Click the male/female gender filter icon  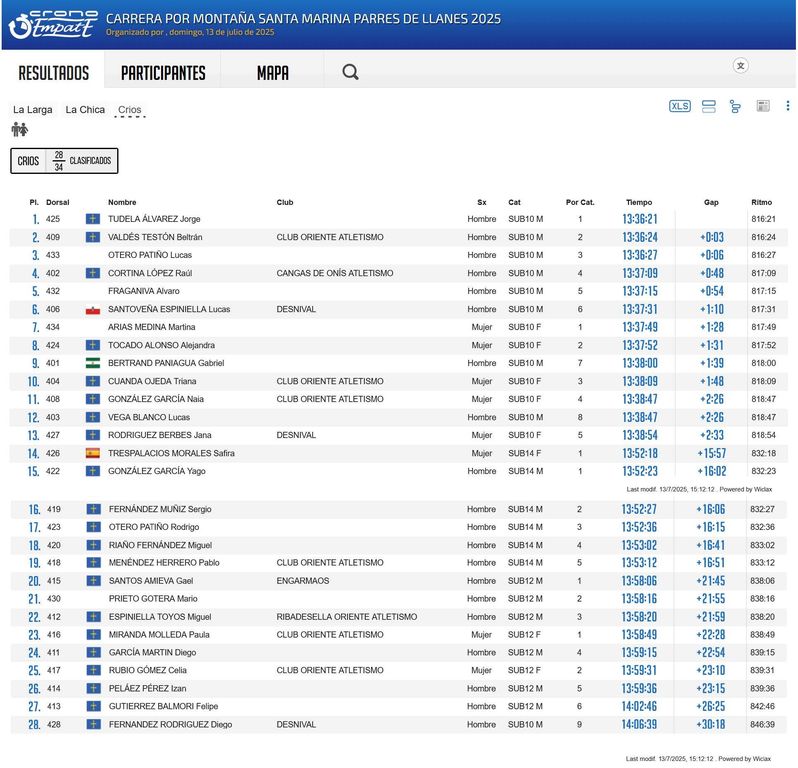(20, 129)
